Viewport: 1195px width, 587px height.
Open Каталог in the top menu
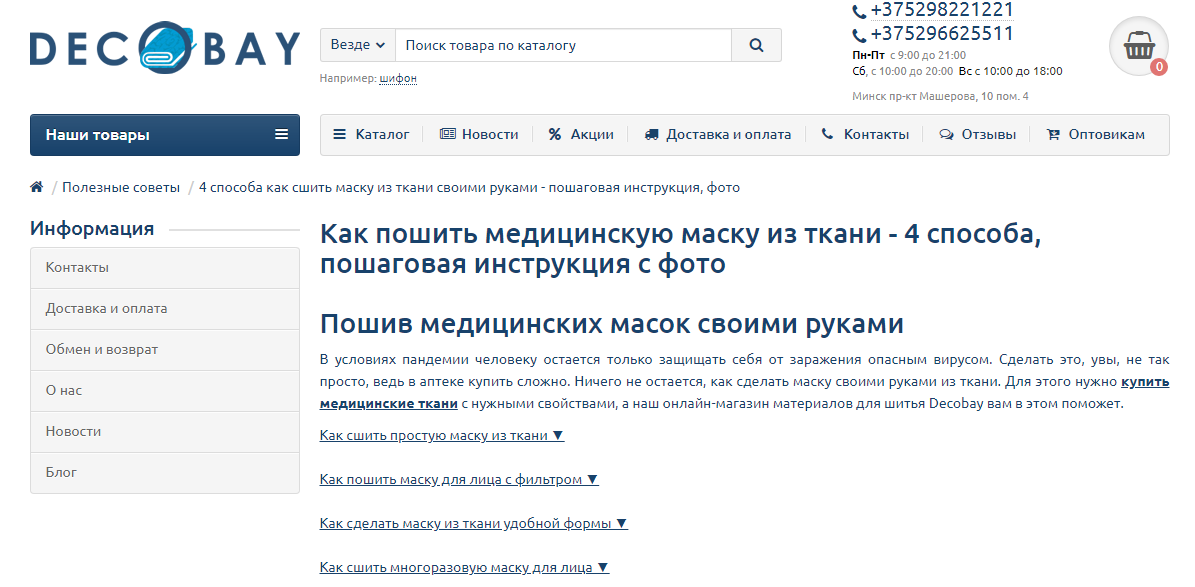[371, 134]
